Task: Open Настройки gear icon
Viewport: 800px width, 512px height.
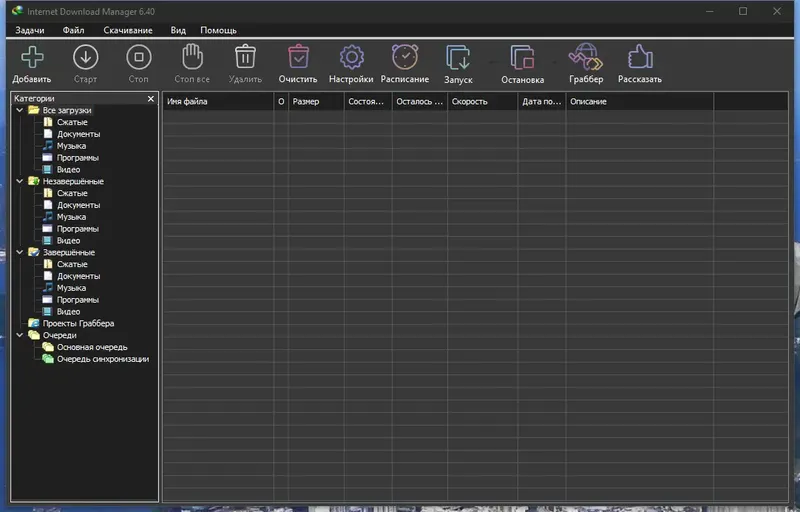Action: tap(352, 57)
